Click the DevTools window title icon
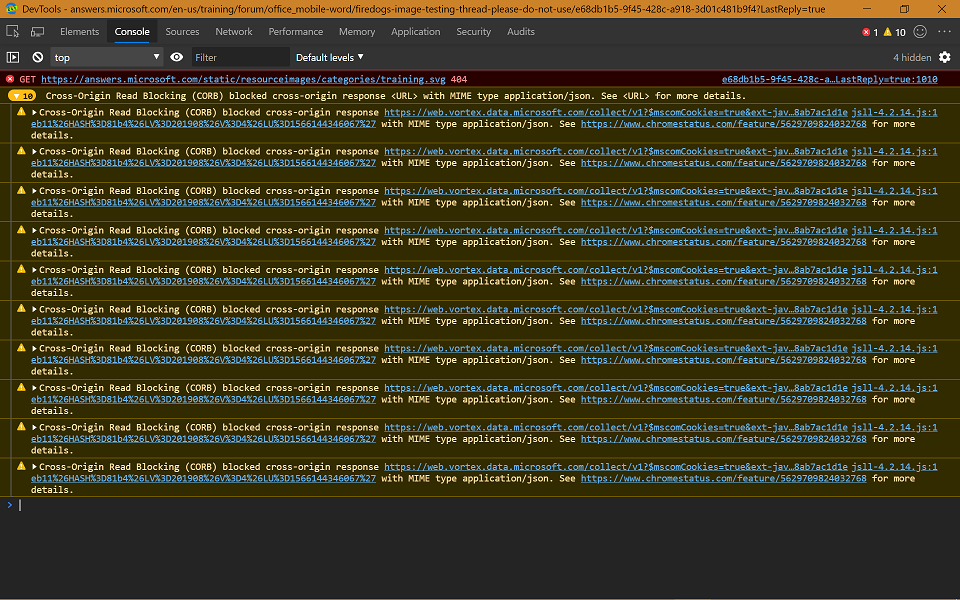Viewport: 960px width, 600px height. point(11,9)
